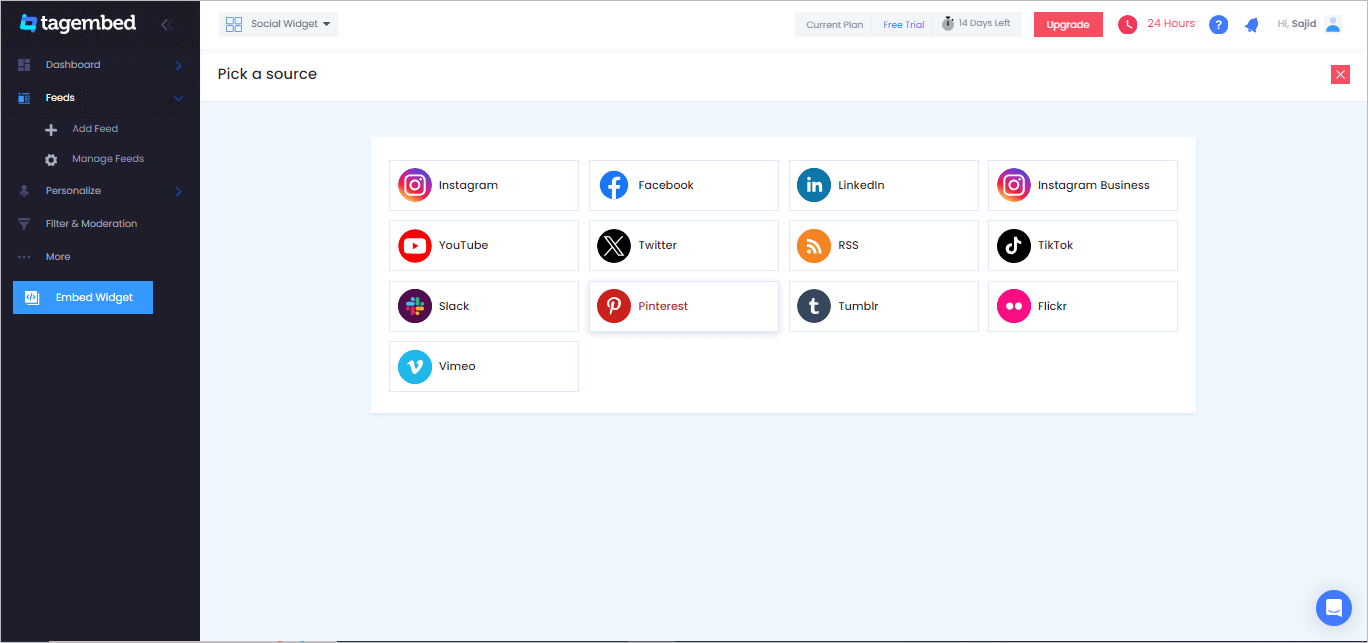Pick the LinkedIn source icon
Image resolution: width=1368 pixels, height=643 pixels.
(814, 185)
